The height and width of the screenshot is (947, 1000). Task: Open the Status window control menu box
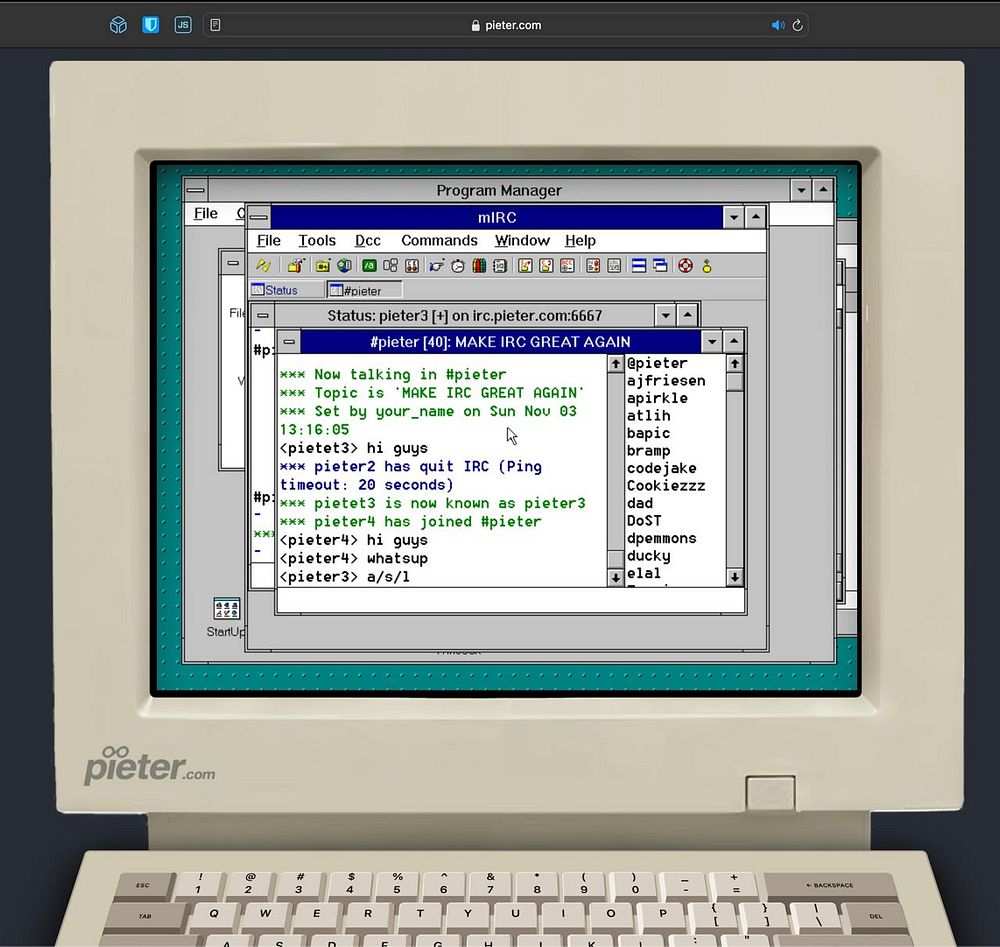coord(263,316)
